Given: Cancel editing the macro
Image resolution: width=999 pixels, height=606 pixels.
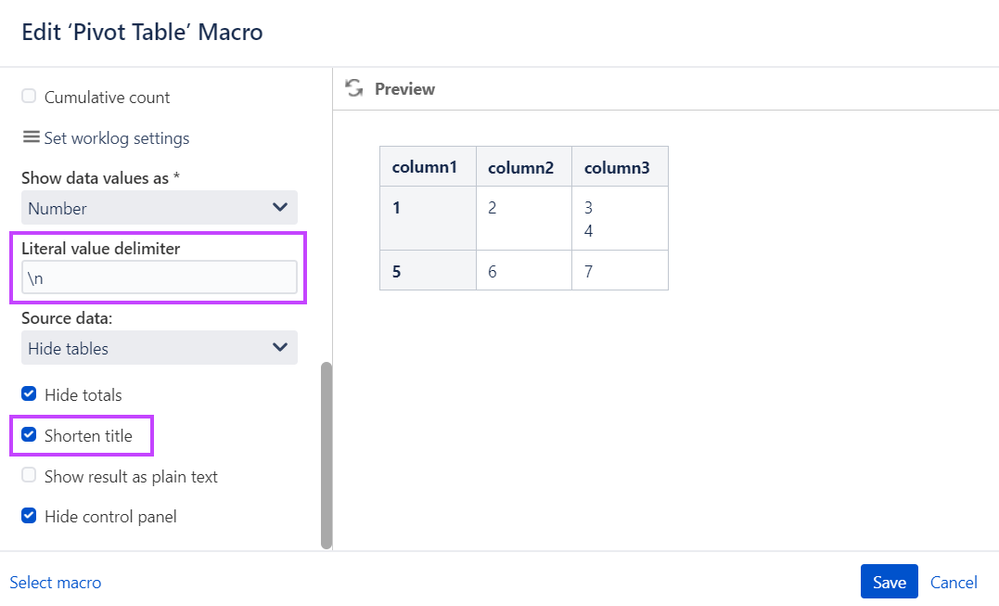Looking at the screenshot, I should (953, 582).
